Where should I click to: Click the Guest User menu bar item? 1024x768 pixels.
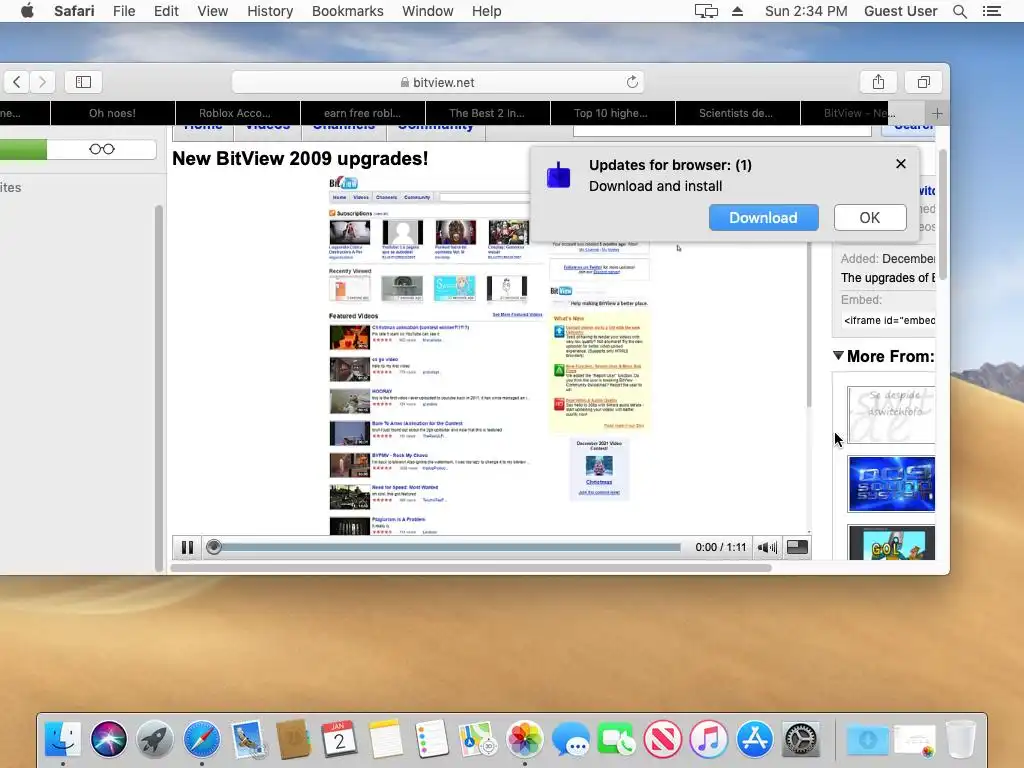pyautogui.click(x=901, y=11)
